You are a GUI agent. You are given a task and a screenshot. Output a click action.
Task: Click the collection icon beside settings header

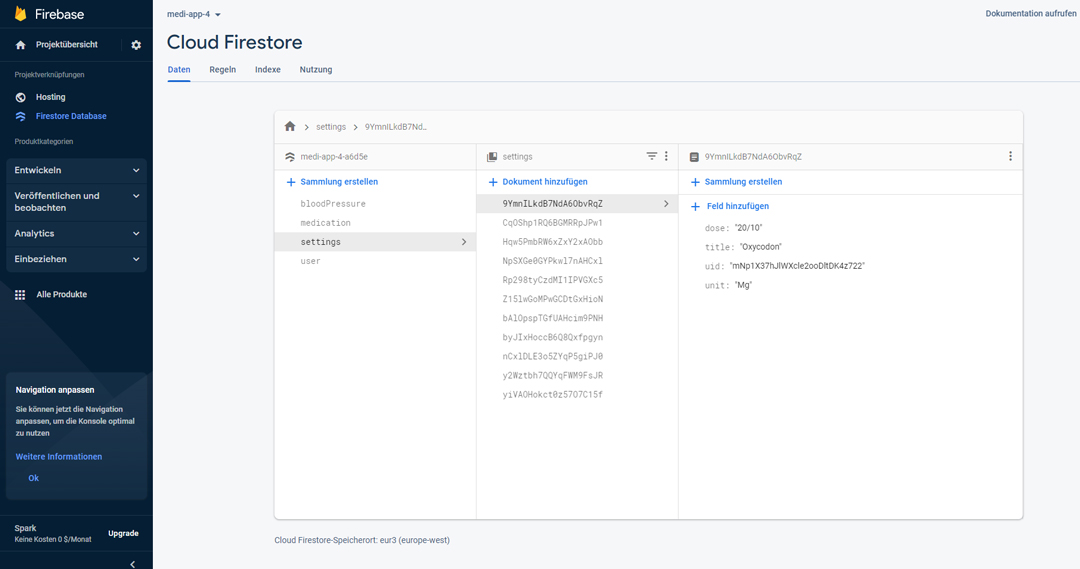(492, 157)
